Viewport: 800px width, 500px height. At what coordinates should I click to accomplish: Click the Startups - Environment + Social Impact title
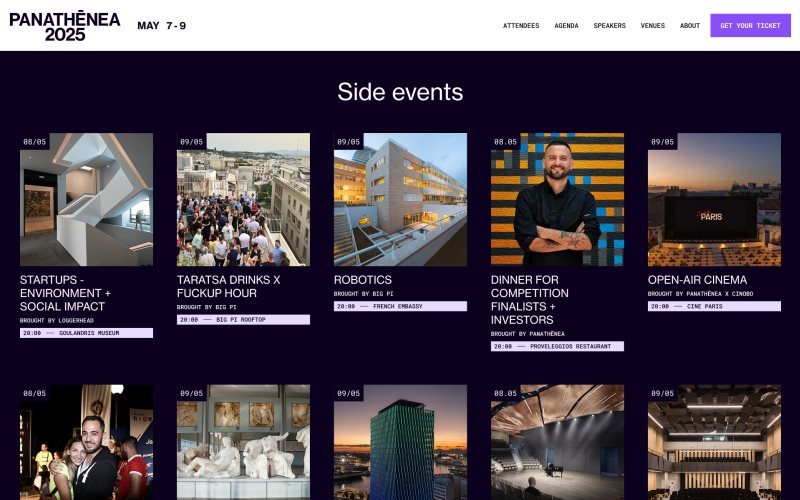pos(65,293)
